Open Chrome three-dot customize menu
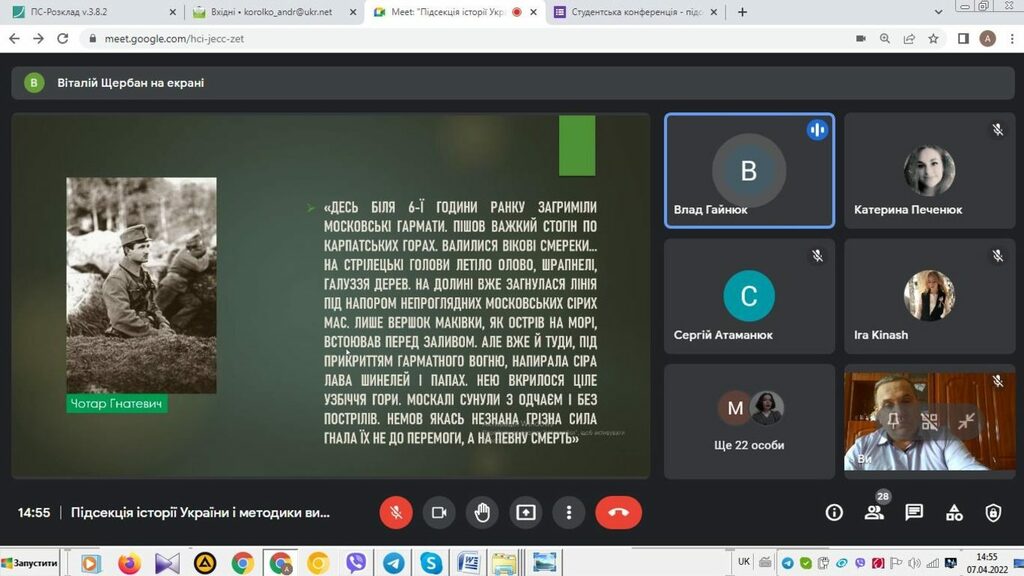The height and width of the screenshot is (576, 1024). 1010,39
